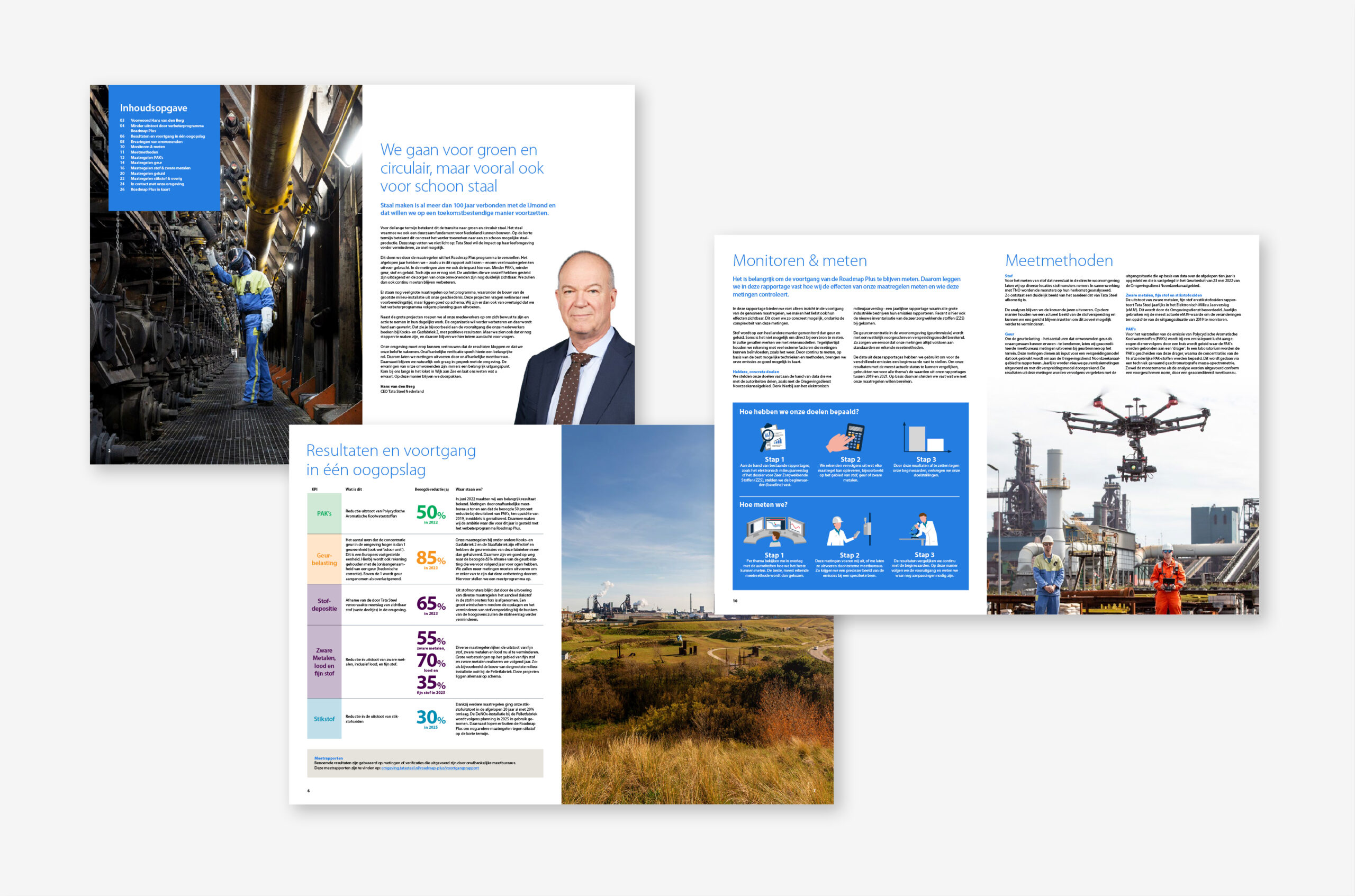Click the Waar staan we? column header
Screen dimensions: 1355x896
468,489
